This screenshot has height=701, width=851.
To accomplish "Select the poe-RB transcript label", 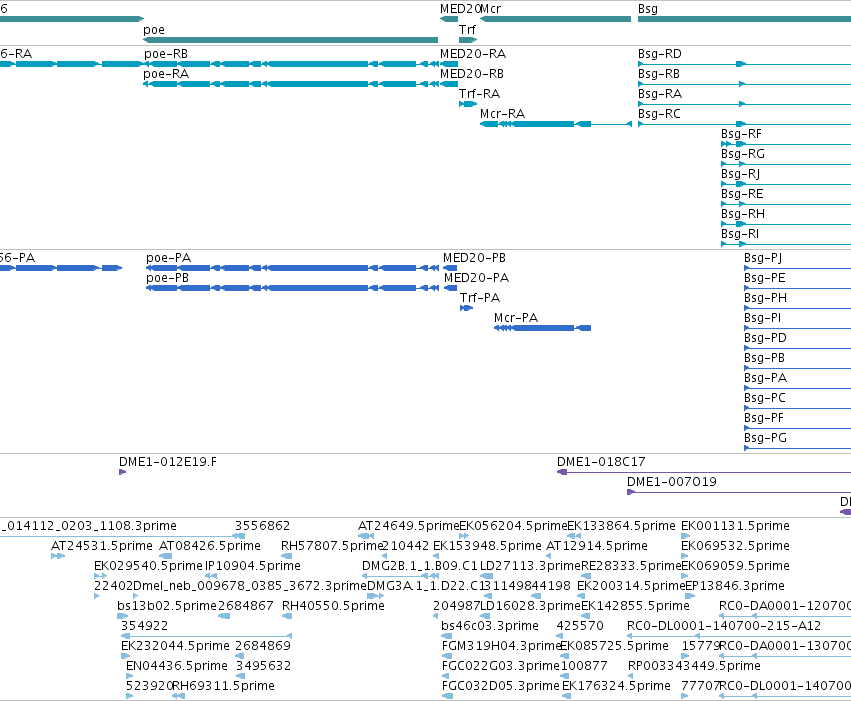I will point(166,54).
